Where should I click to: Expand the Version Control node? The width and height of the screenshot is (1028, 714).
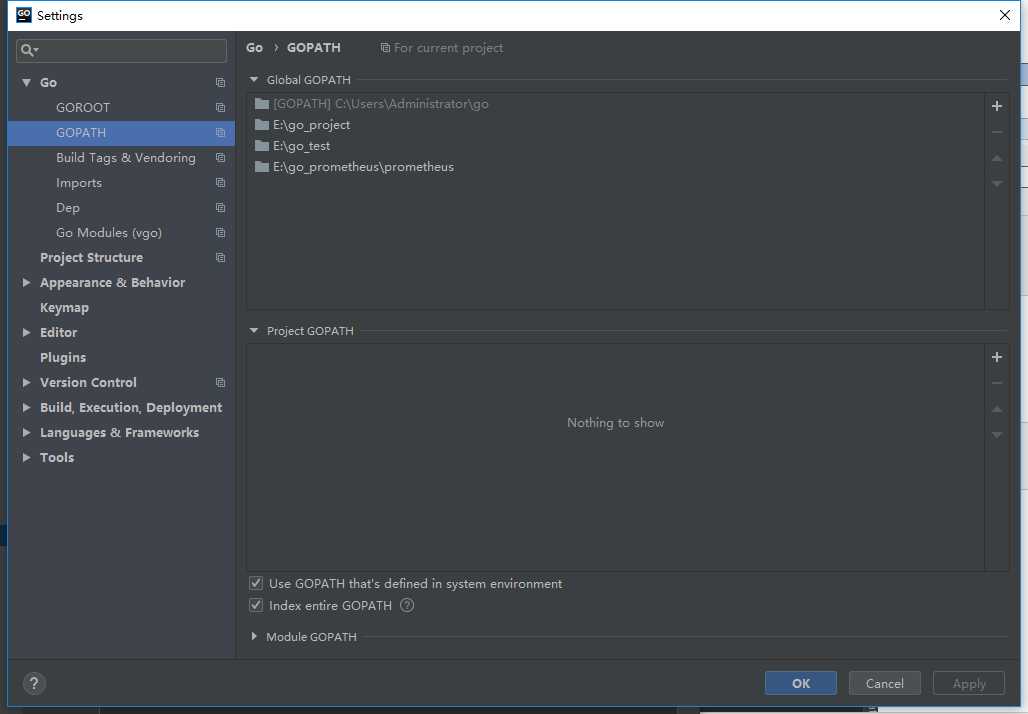(x=26, y=382)
